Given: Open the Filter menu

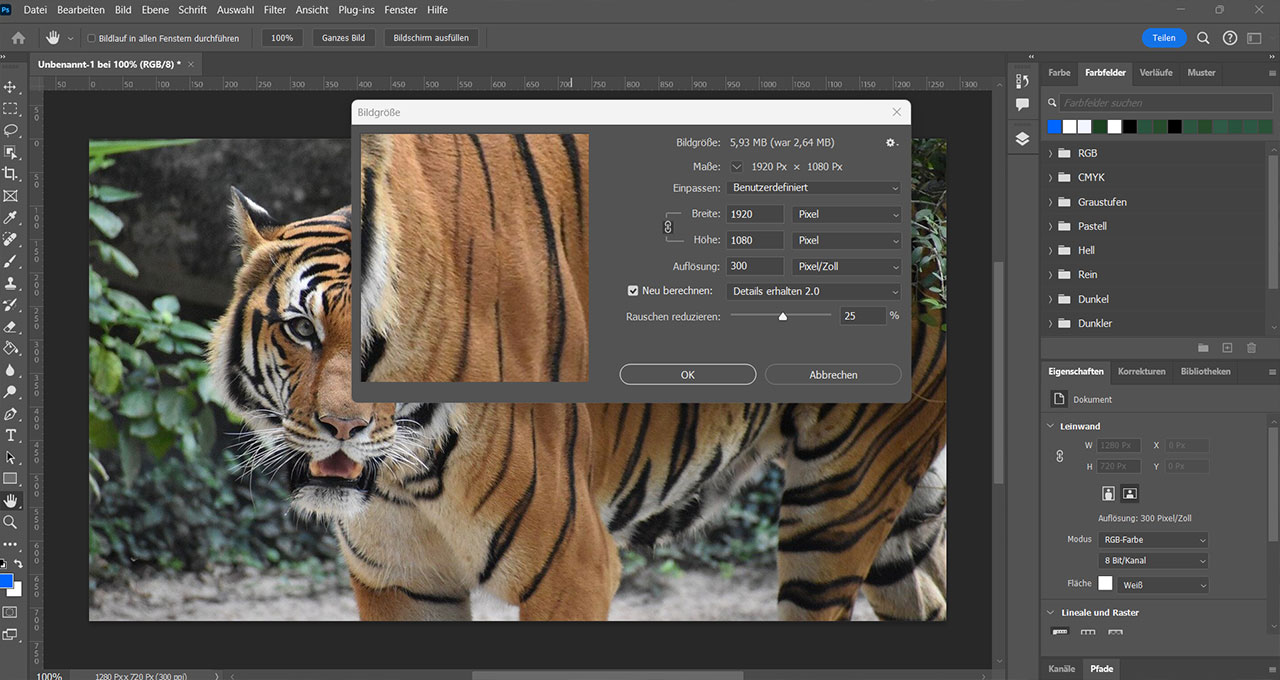Looking at the screenshot, I should (x=274, y=10).
